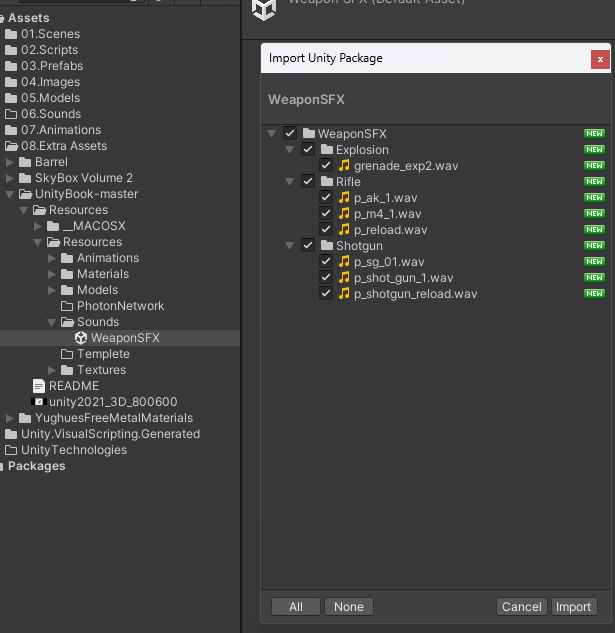Expand the Materials folder under Resources
This screenshot has height=633, width=615.
point(52,274)
